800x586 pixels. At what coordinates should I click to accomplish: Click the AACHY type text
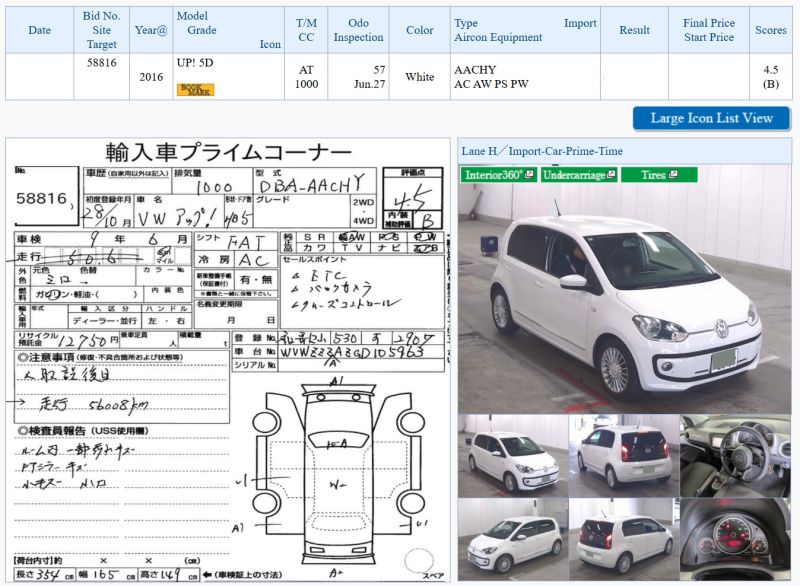[x=475, y=70]
